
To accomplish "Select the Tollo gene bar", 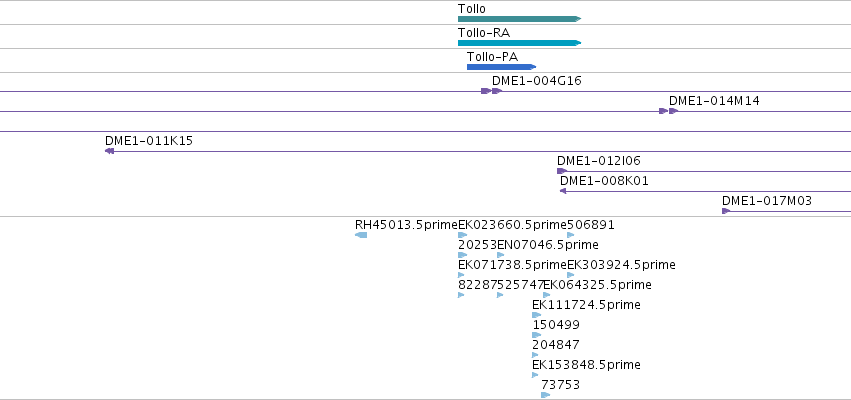I will click(x=519, y=19).
